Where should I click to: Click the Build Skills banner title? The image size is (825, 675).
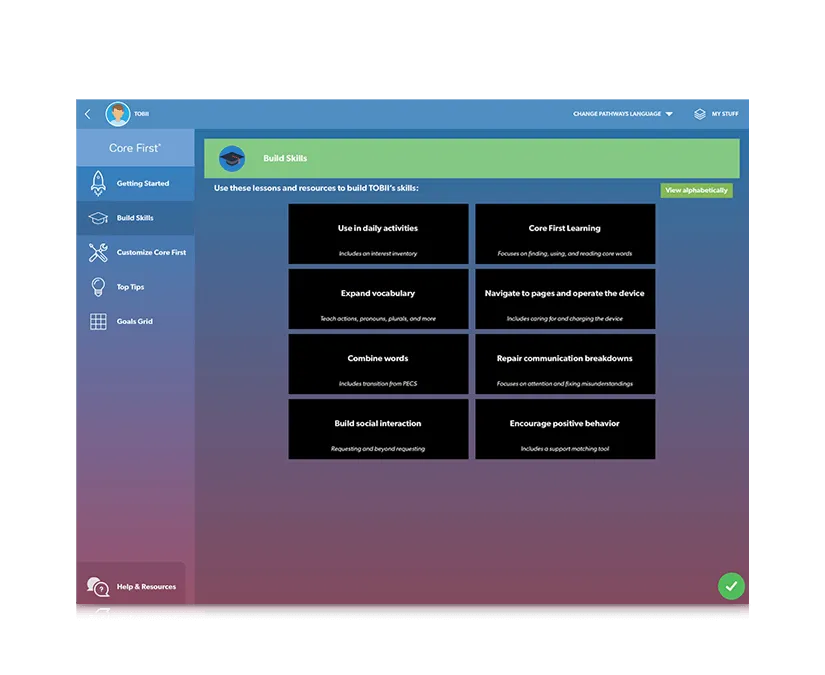(285, 158)
